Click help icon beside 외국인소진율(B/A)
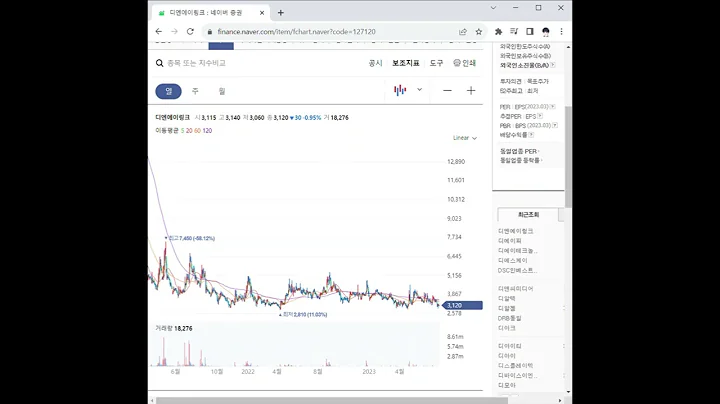This screenshot has height=404, width=720. (553, 65)
